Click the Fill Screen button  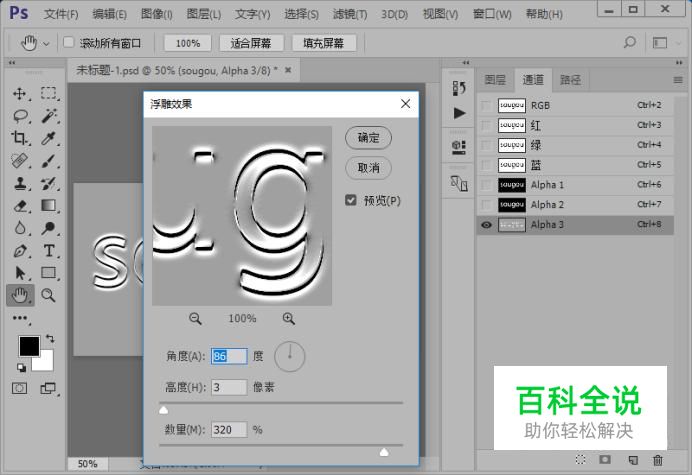324,43
